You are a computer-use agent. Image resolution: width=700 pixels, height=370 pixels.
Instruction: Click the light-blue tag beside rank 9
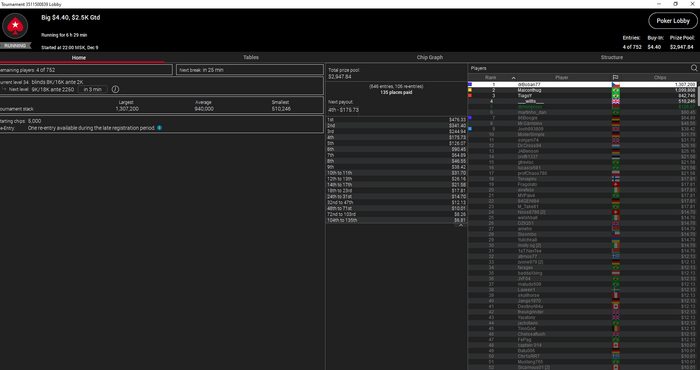[x=470, y=129]
